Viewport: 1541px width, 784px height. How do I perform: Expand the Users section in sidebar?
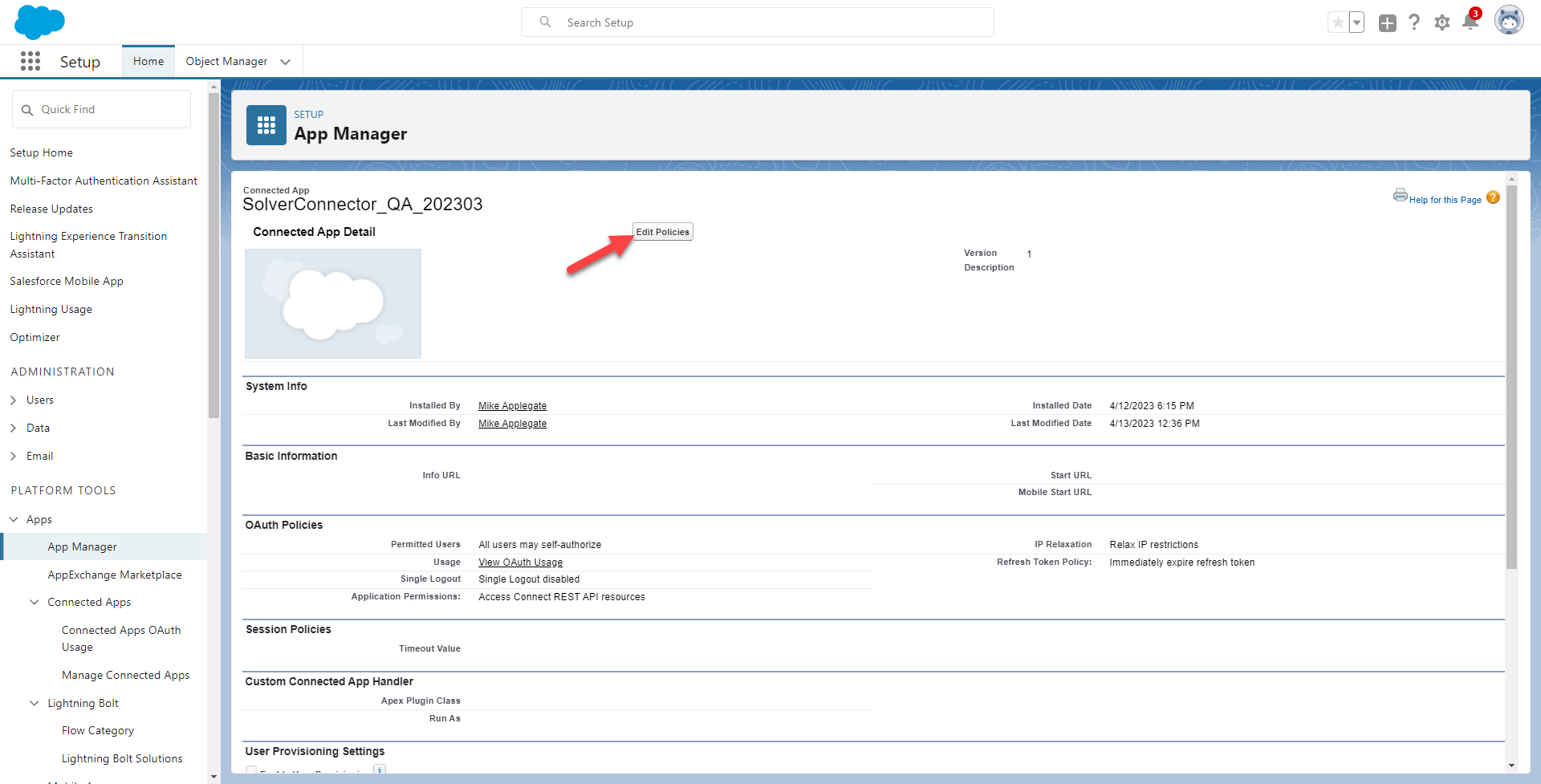tap(14, 400)
